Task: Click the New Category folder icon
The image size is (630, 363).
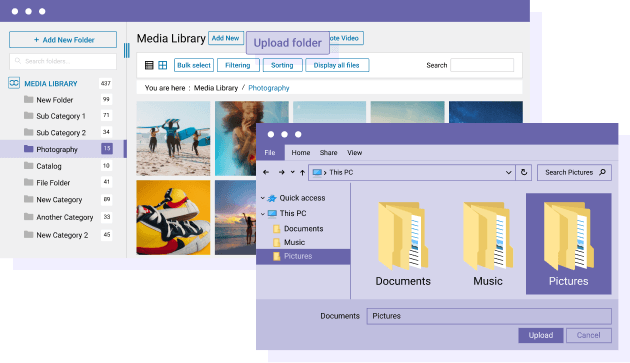Action: 29,199
